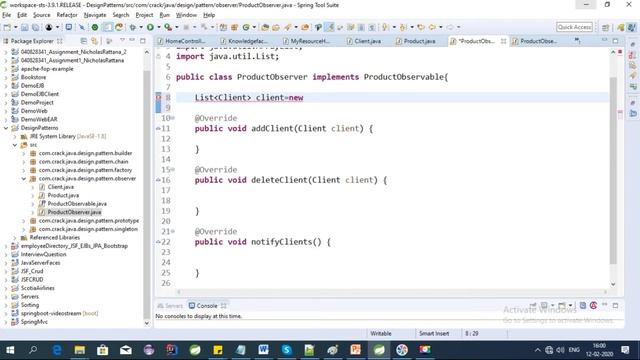This screenshot has height=360, width=640.
Task: Click the Console view tab
Action: [207, 306]
